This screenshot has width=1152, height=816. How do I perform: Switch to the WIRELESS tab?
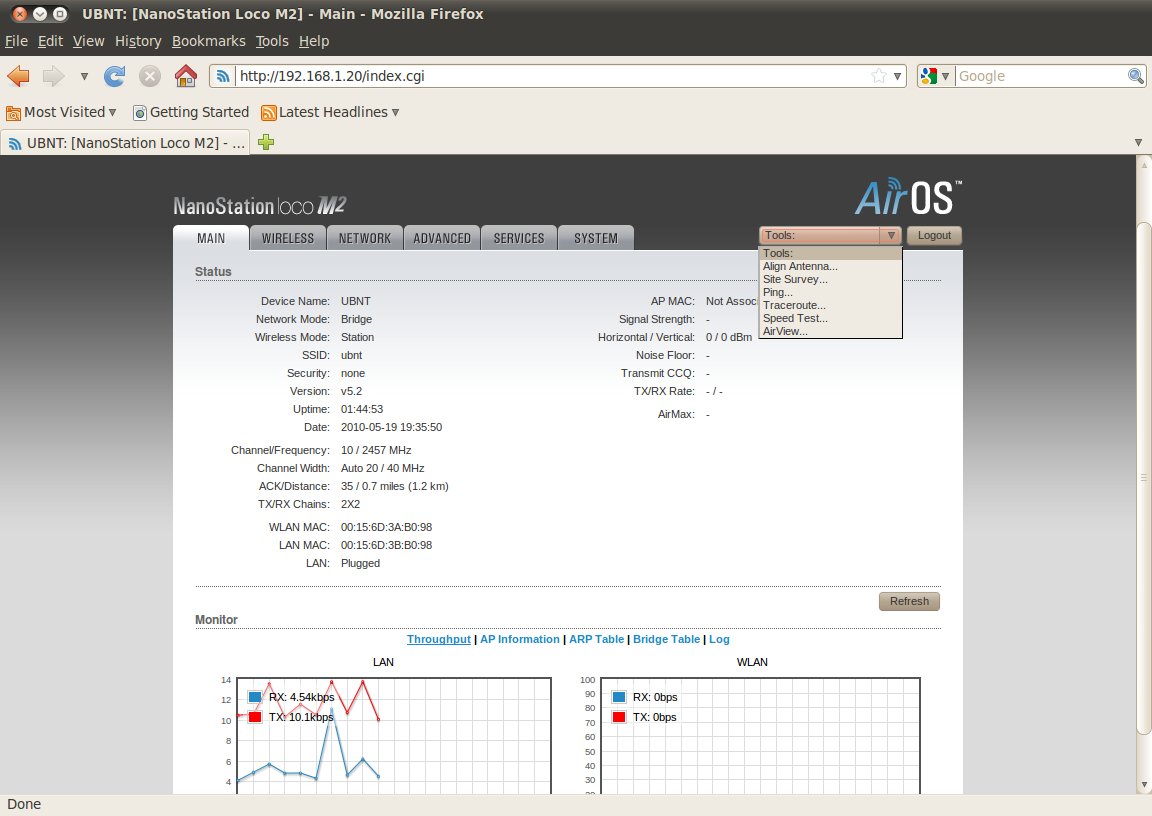tap(288, 238)
